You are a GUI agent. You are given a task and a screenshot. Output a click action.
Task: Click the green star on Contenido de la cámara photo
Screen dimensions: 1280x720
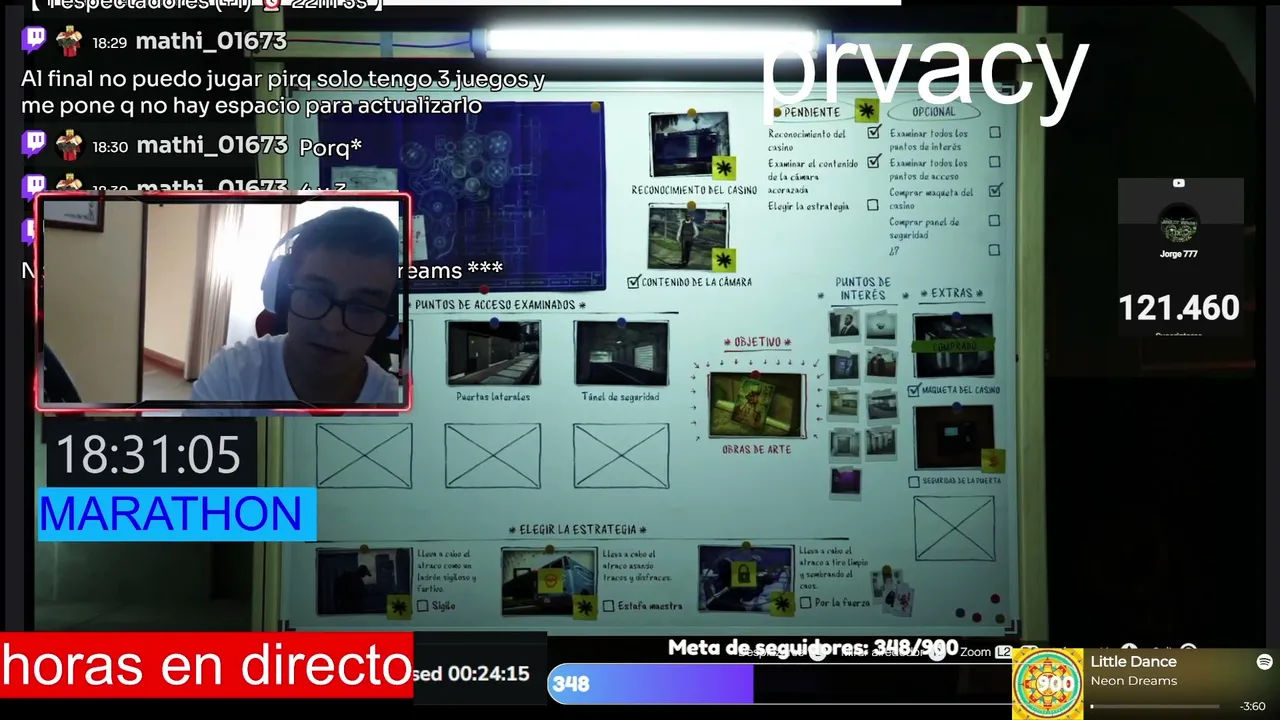(722, 260)
